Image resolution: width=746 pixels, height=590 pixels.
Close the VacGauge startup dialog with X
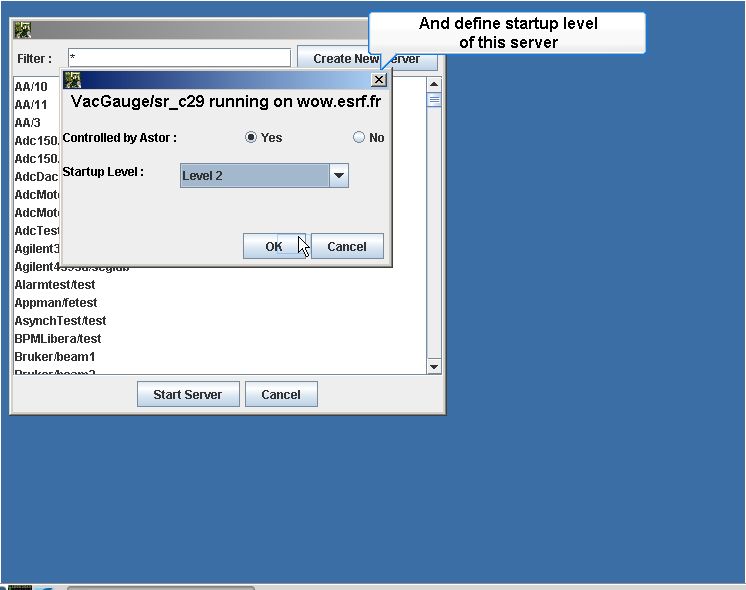click(379, 80)
